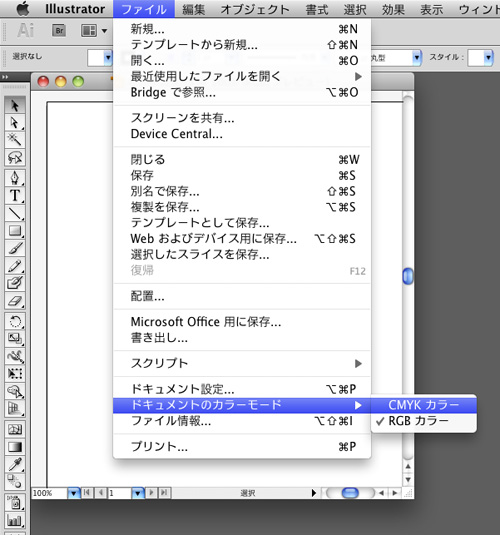
Task: Select the Blend tool
Action: point(15,481)
